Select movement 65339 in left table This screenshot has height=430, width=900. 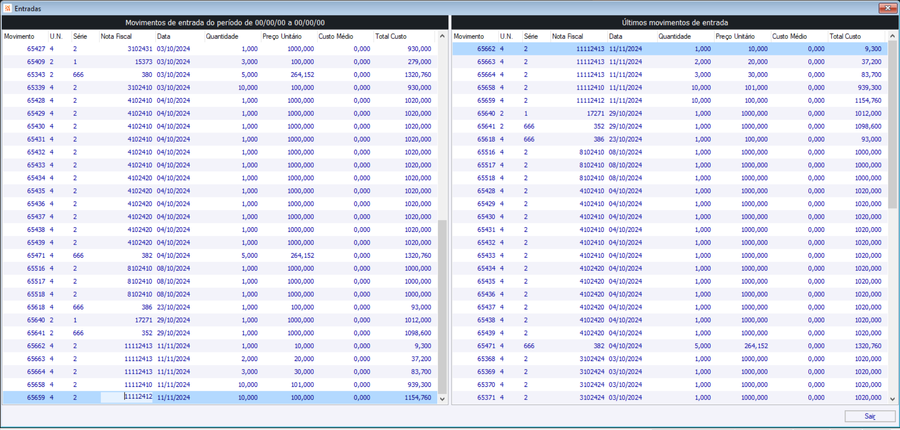tap(220, 87)
